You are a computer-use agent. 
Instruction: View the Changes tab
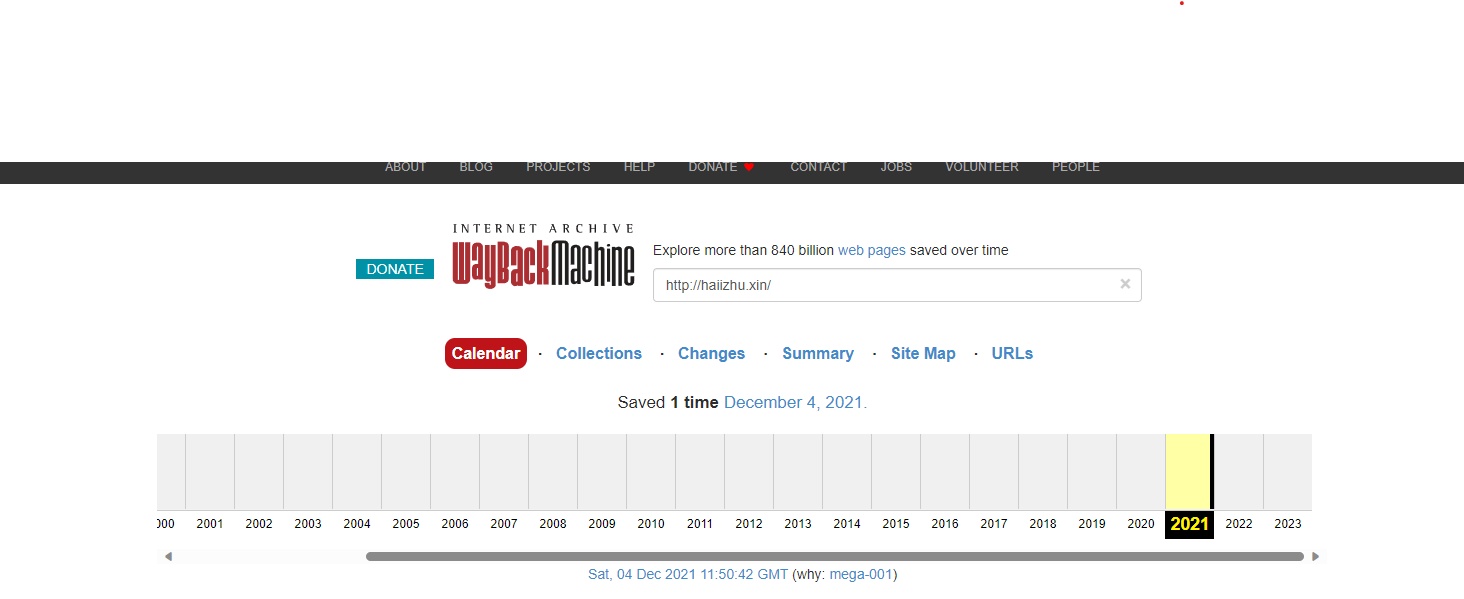coord(711,353)
